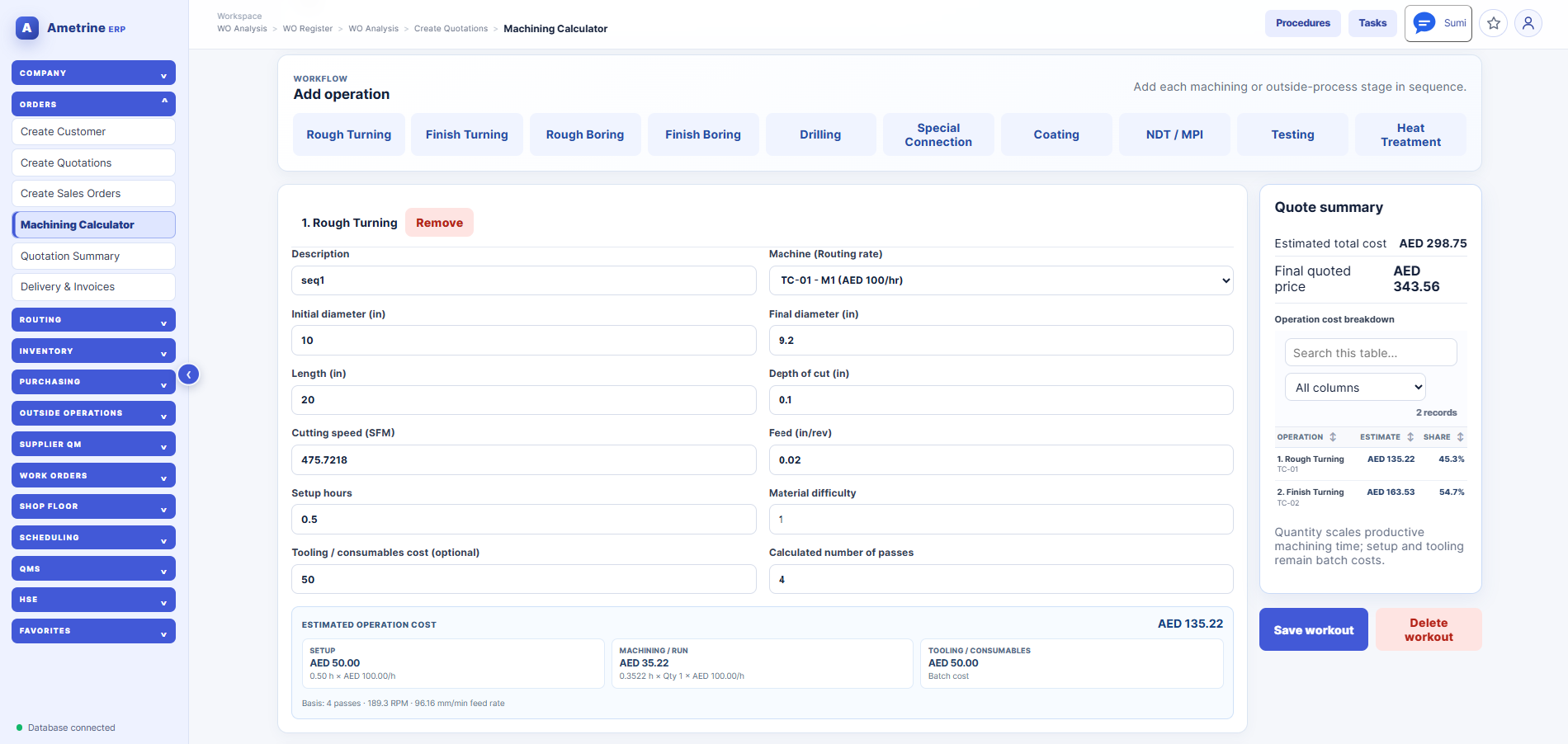Open Create Customer page
This screenshot has height=744, width=1568.
click(x=93, y=131)
